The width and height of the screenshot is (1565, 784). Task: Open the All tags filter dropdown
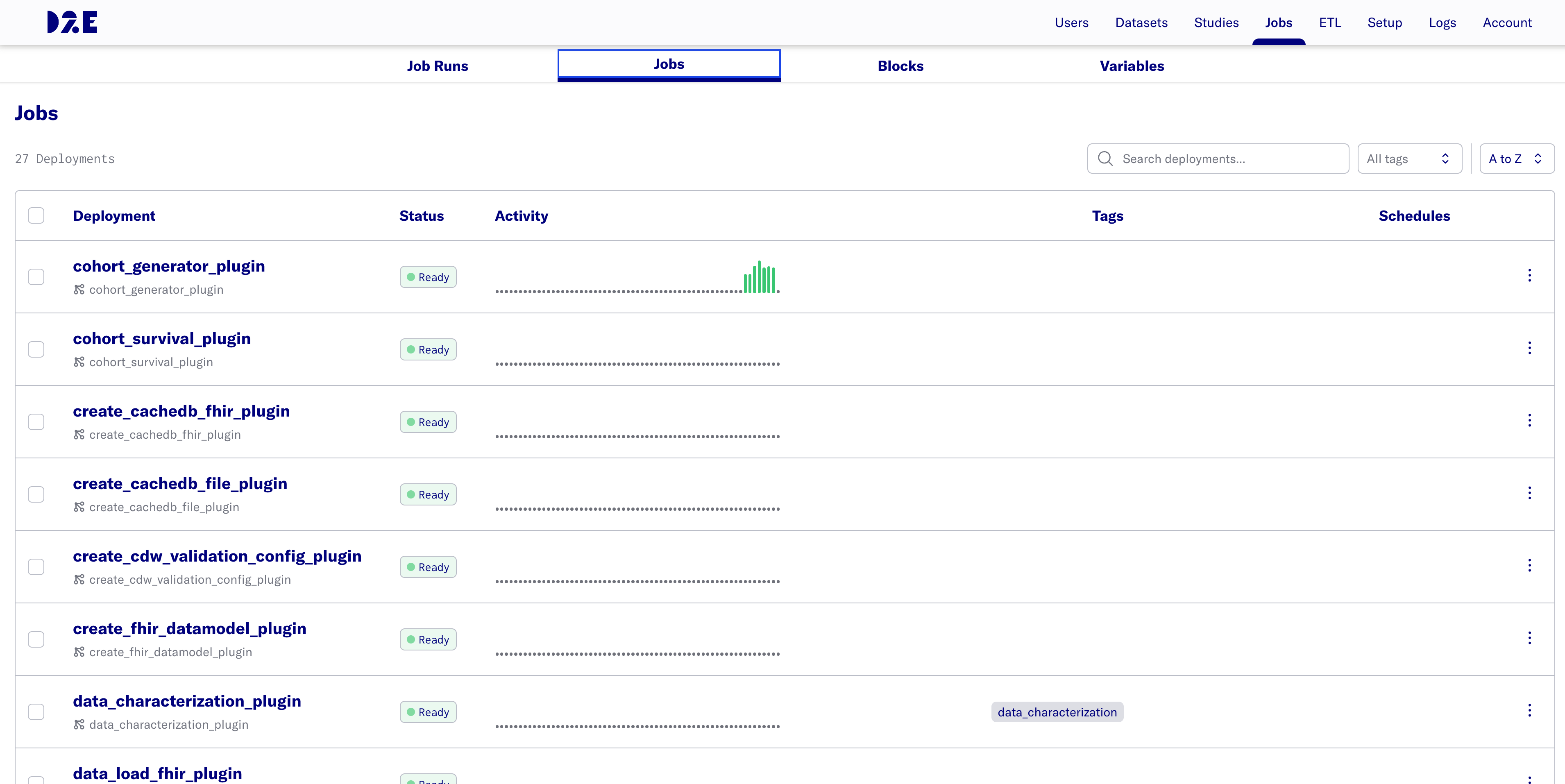1409,159
